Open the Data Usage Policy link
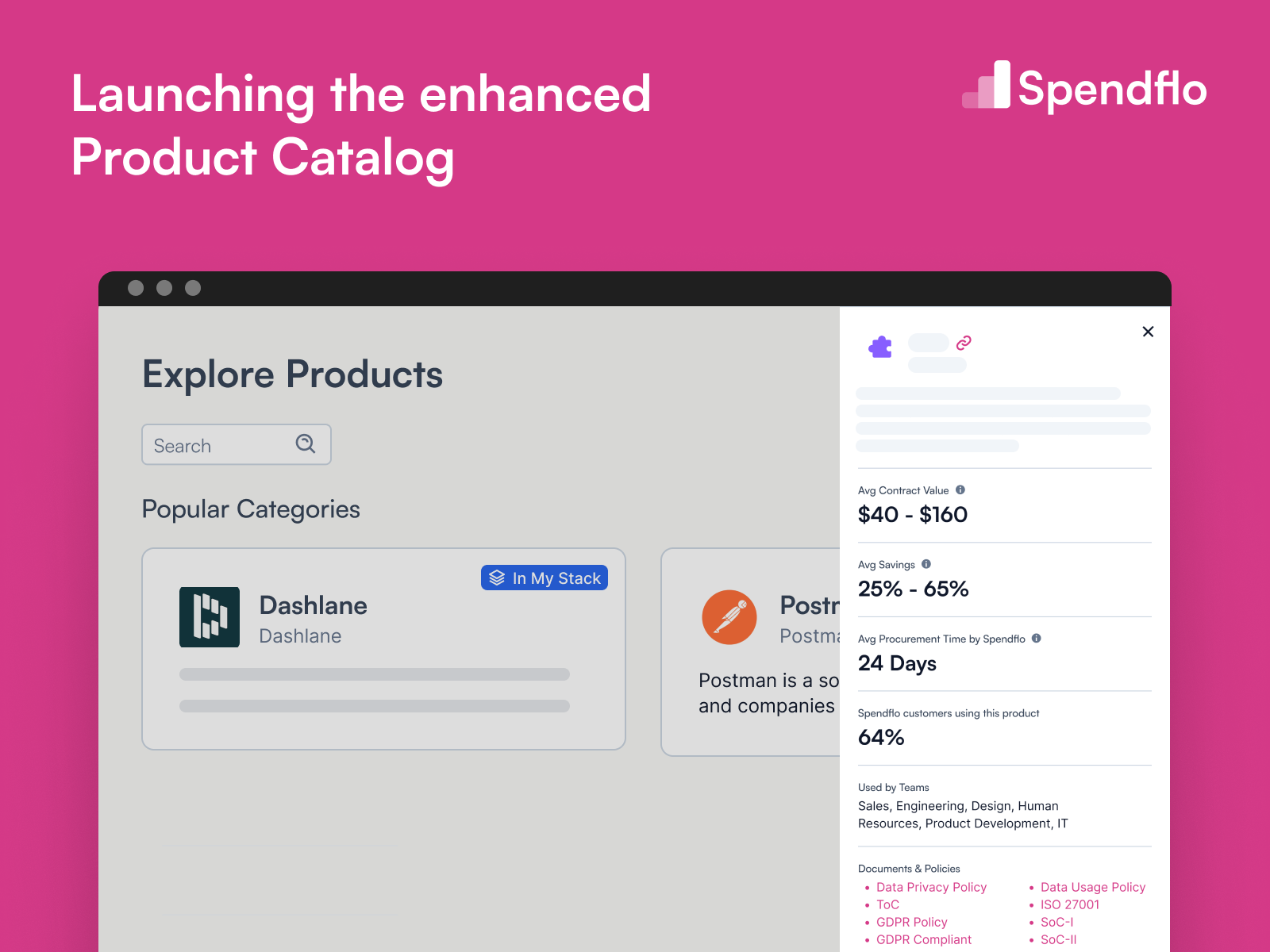The width and height of the screenshot is (1270, 952). [x=1093, y=887]
